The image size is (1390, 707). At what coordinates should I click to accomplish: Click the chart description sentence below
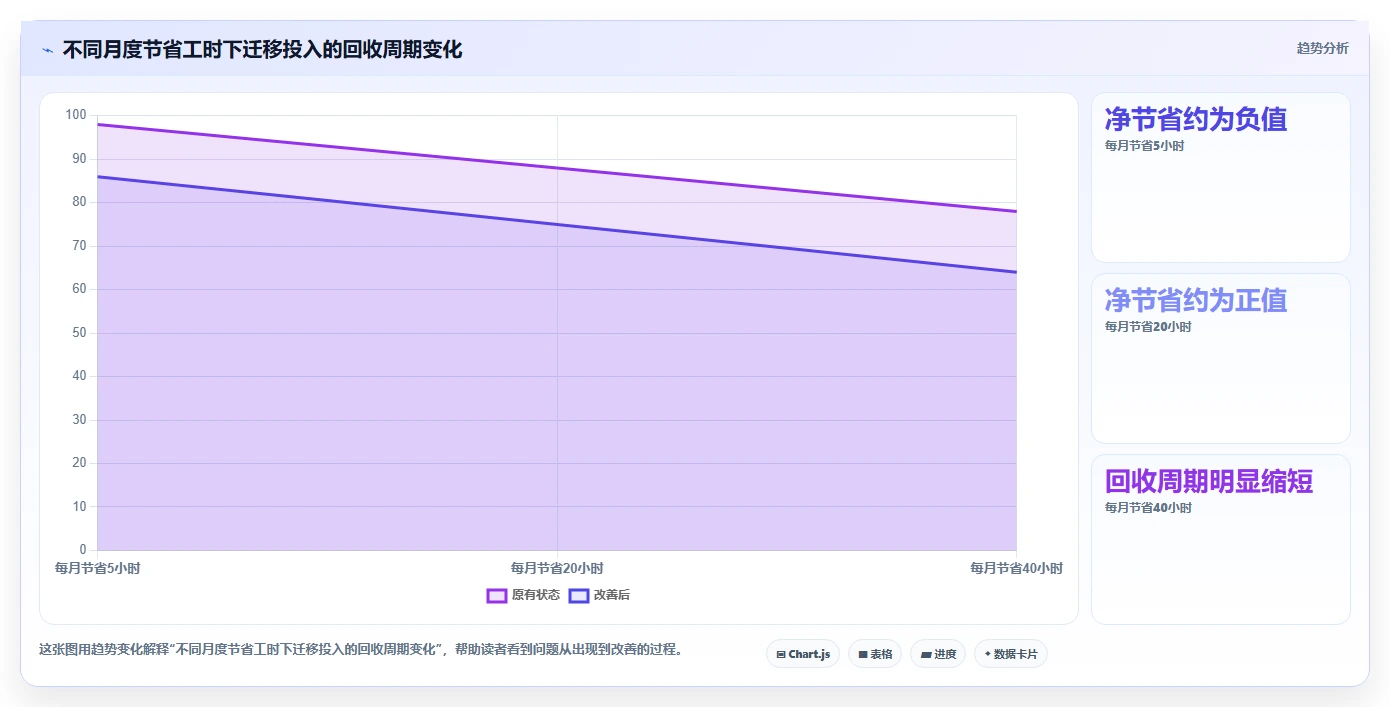(363, 649)
